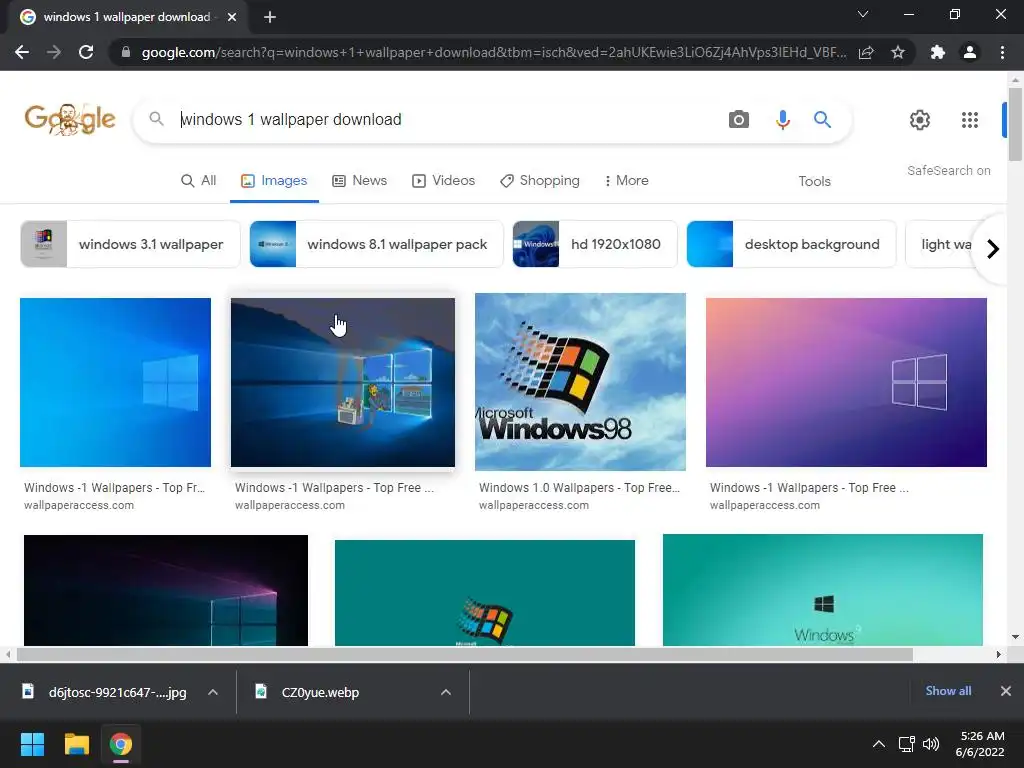Select the 'hd 1920x1080' suggestion chip
Screen dimensions: 1024x768
tap(594, 244)
